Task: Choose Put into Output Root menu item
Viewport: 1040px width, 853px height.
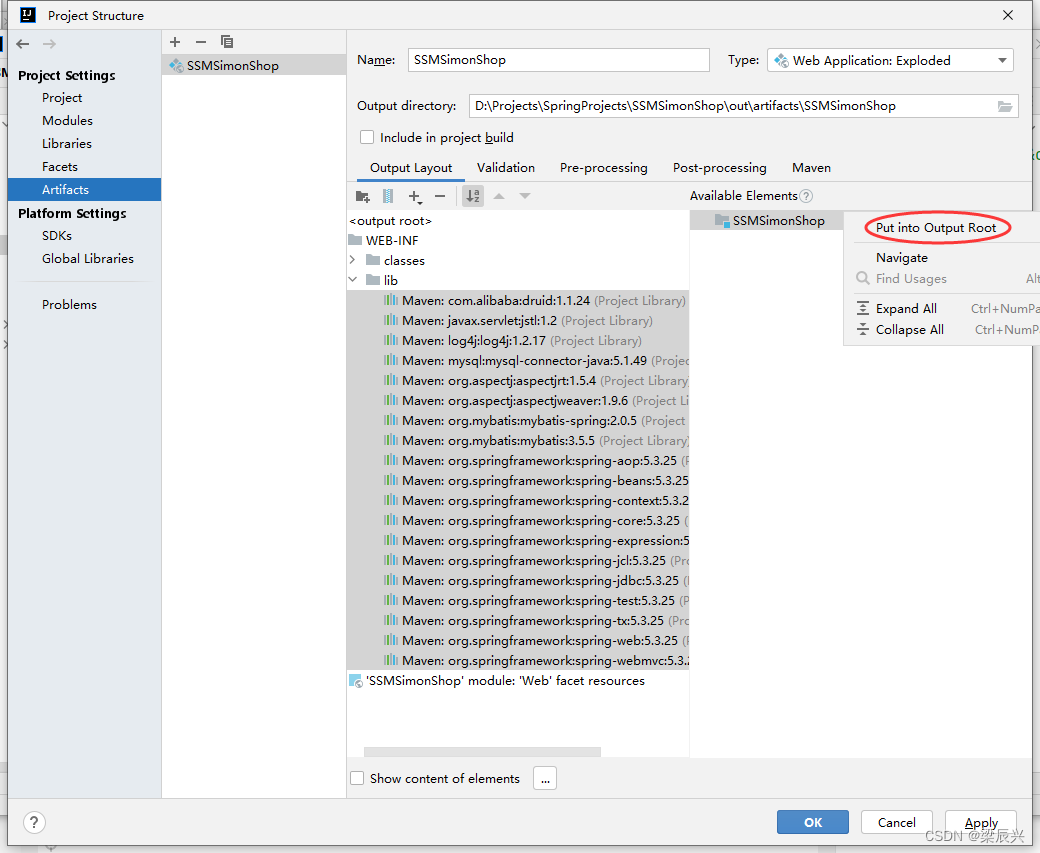Action: pos(936,228)
